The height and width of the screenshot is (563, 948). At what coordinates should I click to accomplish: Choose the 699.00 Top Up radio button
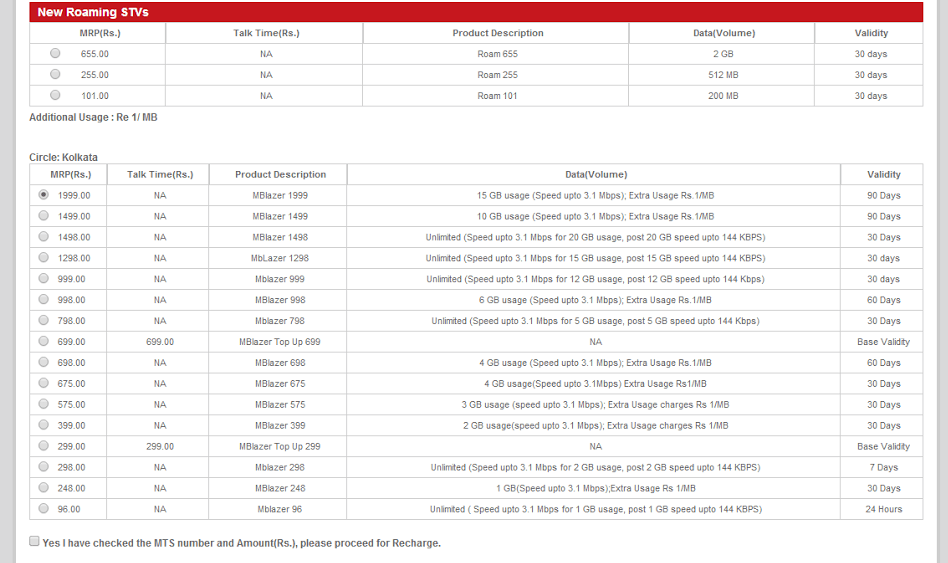(x=44, y=341)
